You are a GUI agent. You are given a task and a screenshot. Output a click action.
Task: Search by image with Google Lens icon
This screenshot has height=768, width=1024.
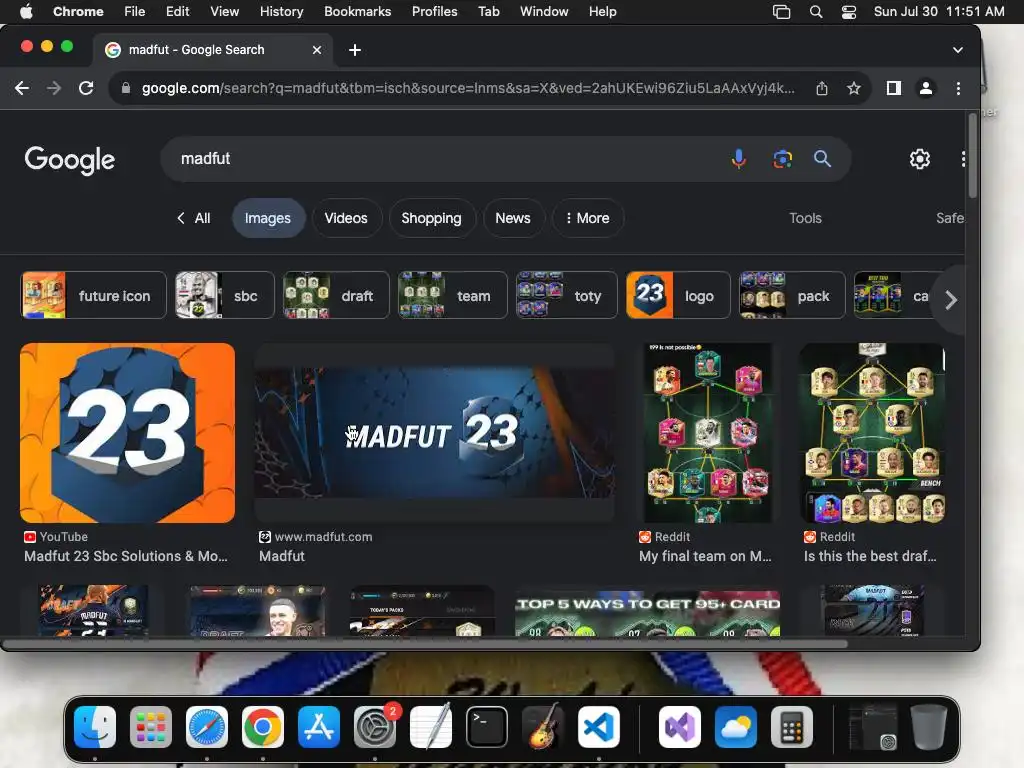click(x=782, y=159)
